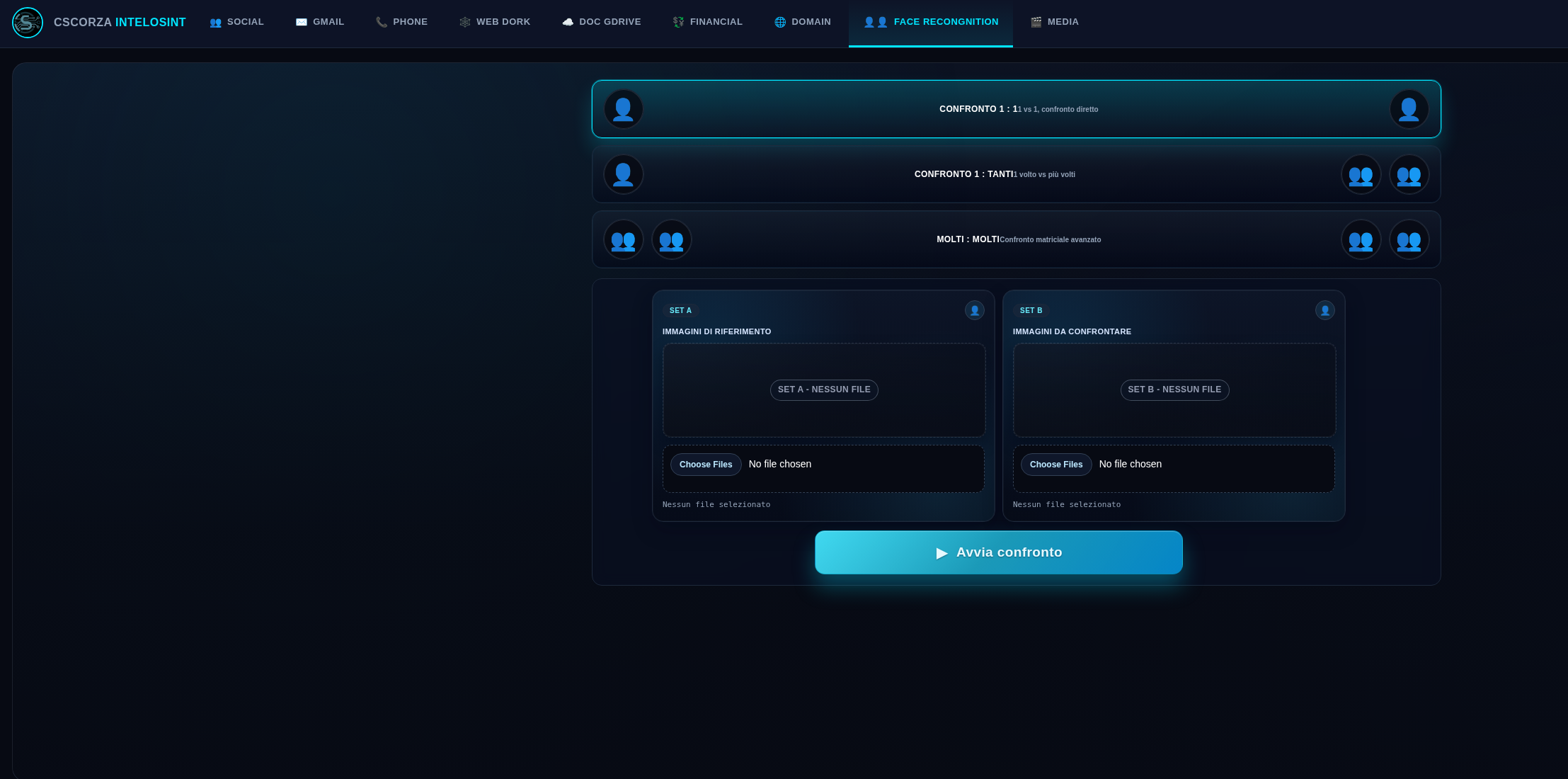Open the DOC GDRIVE tab
The height and width of the screenshot is (779, 1568).
click(x=602, y=23)
